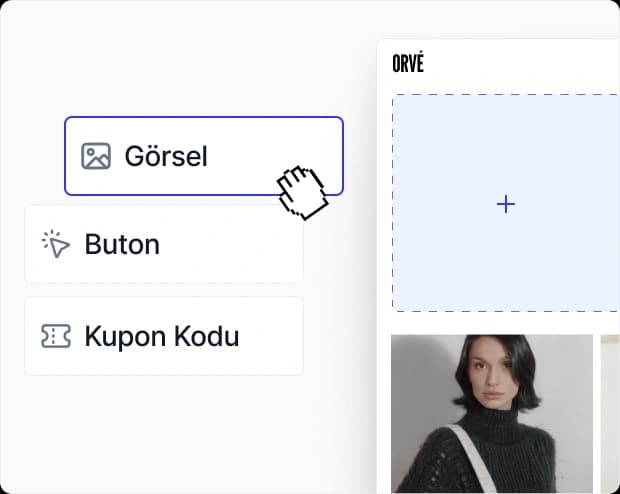Click the plus icon in the drop zone

click(x=506, y=204)
